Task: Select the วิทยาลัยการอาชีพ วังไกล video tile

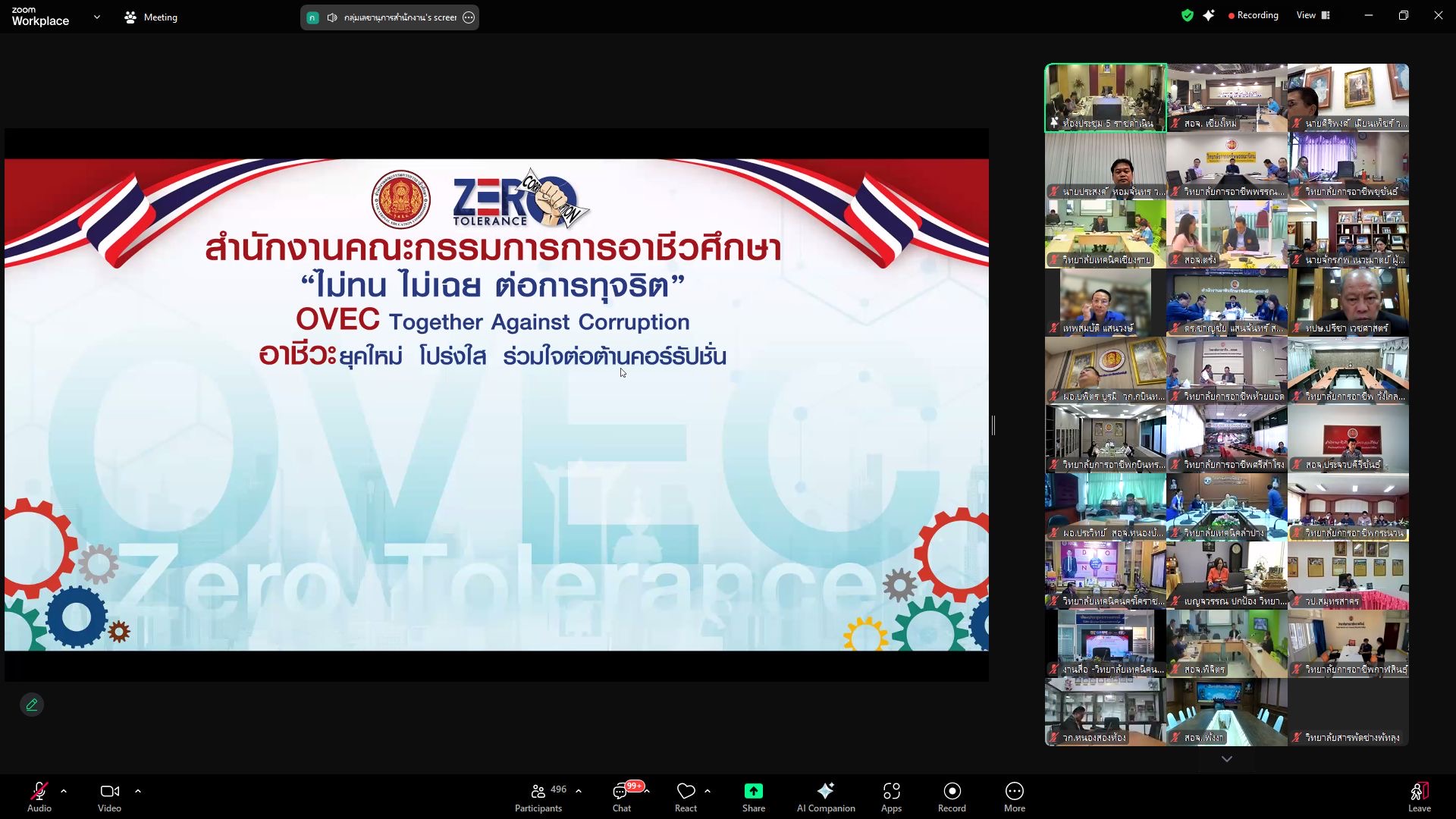Action: click(x=1348, y=371)
